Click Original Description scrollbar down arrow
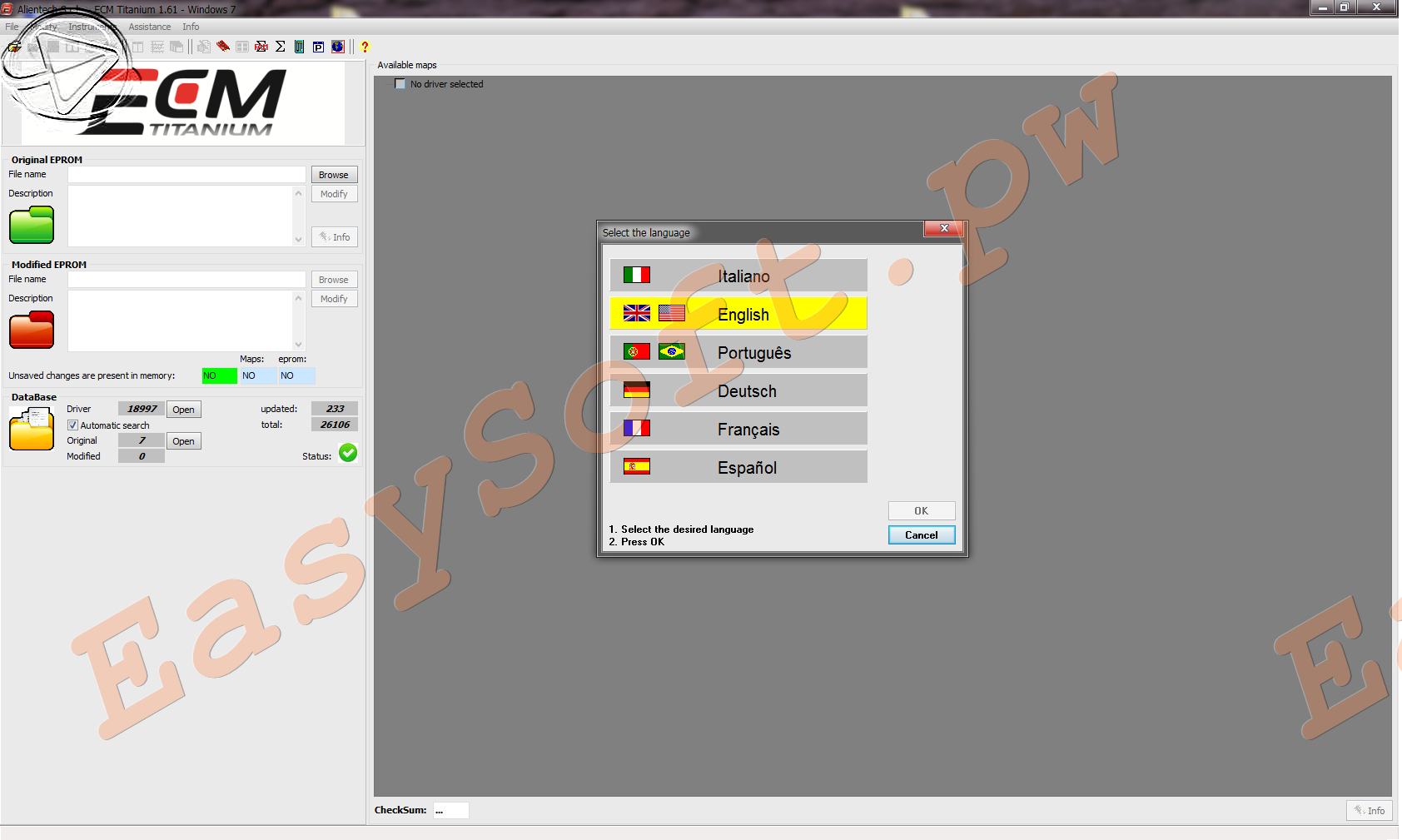 point(299,240)
